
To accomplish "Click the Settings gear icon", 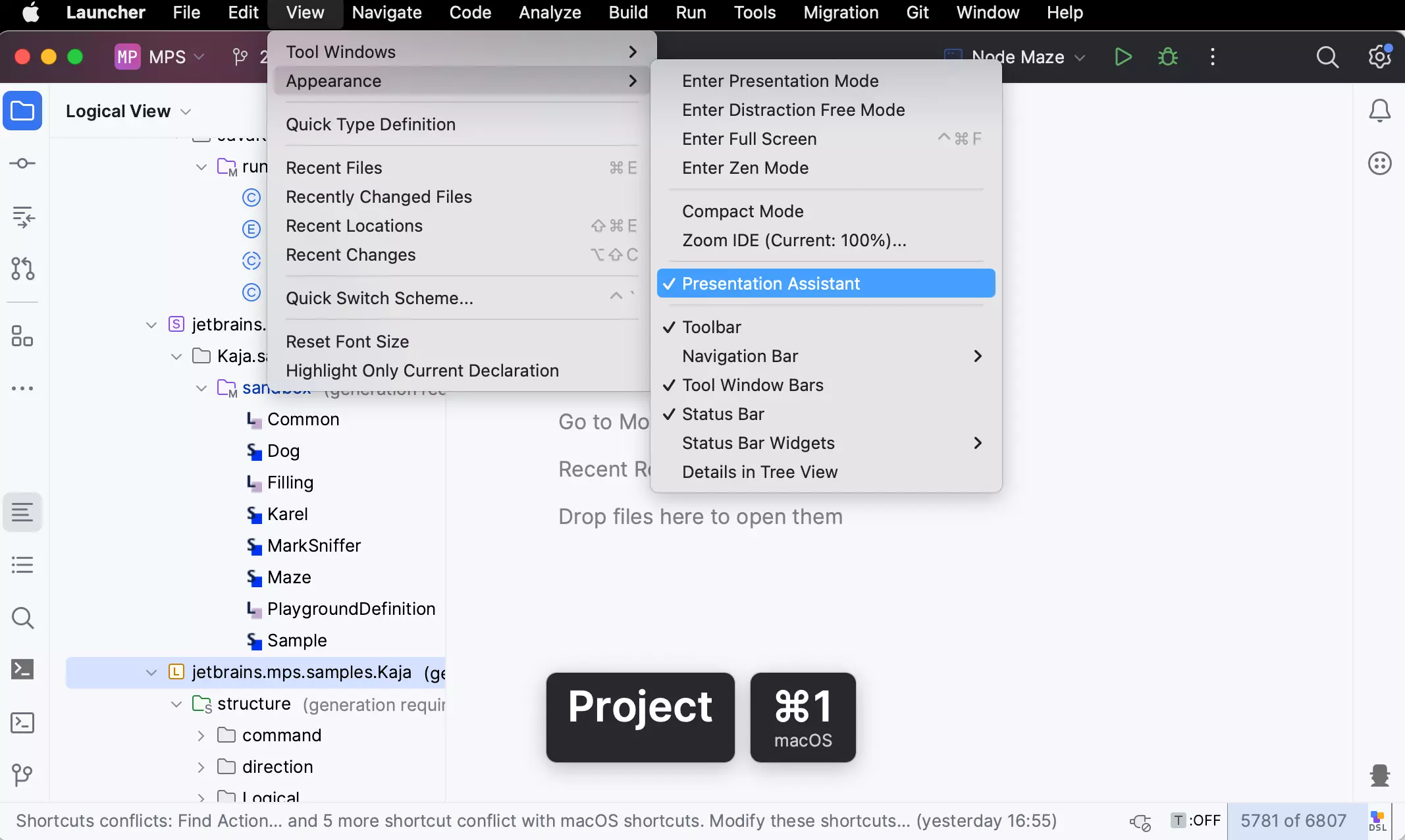I will click(x=1380, y=57).
